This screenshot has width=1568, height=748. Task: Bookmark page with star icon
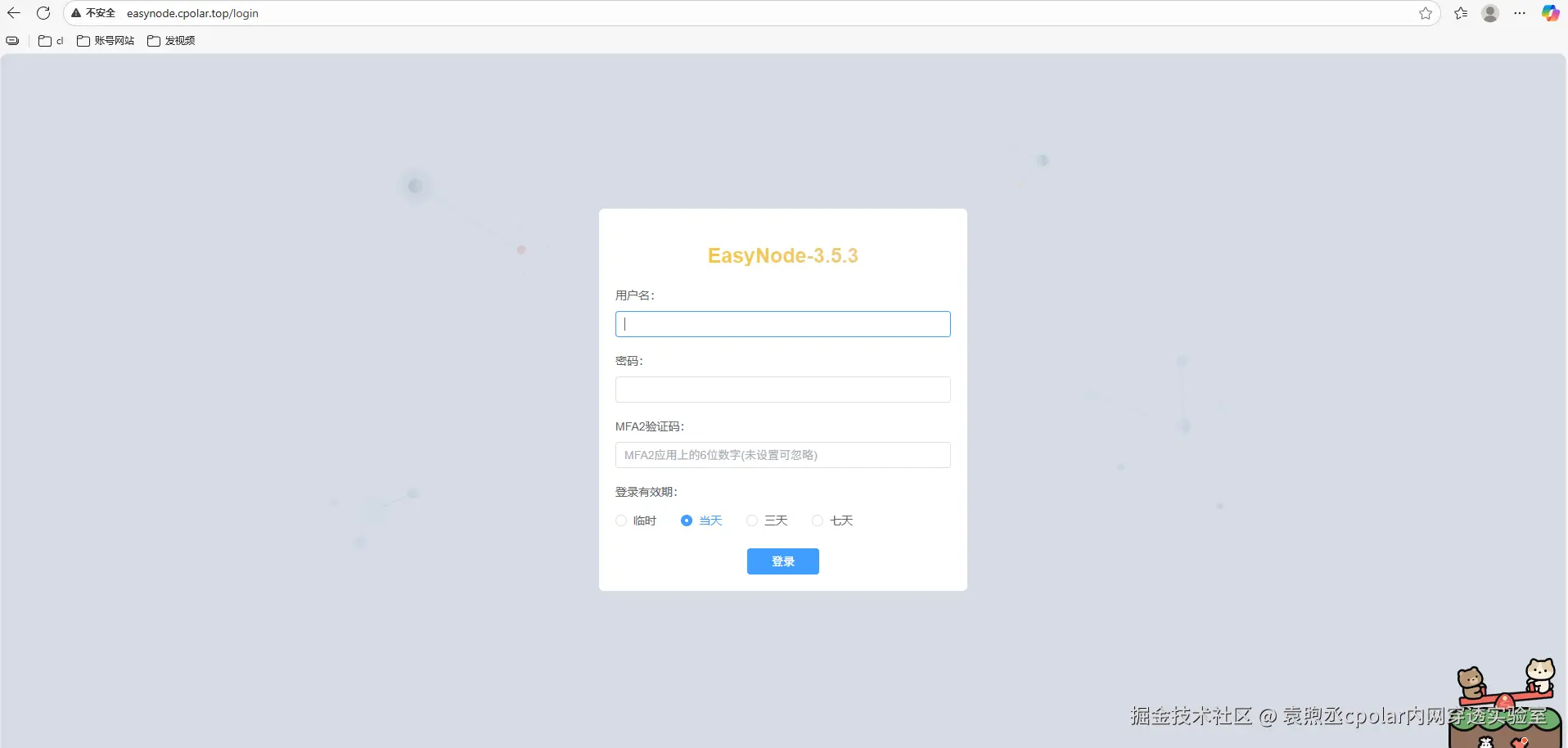click(x=1426, y=13)
